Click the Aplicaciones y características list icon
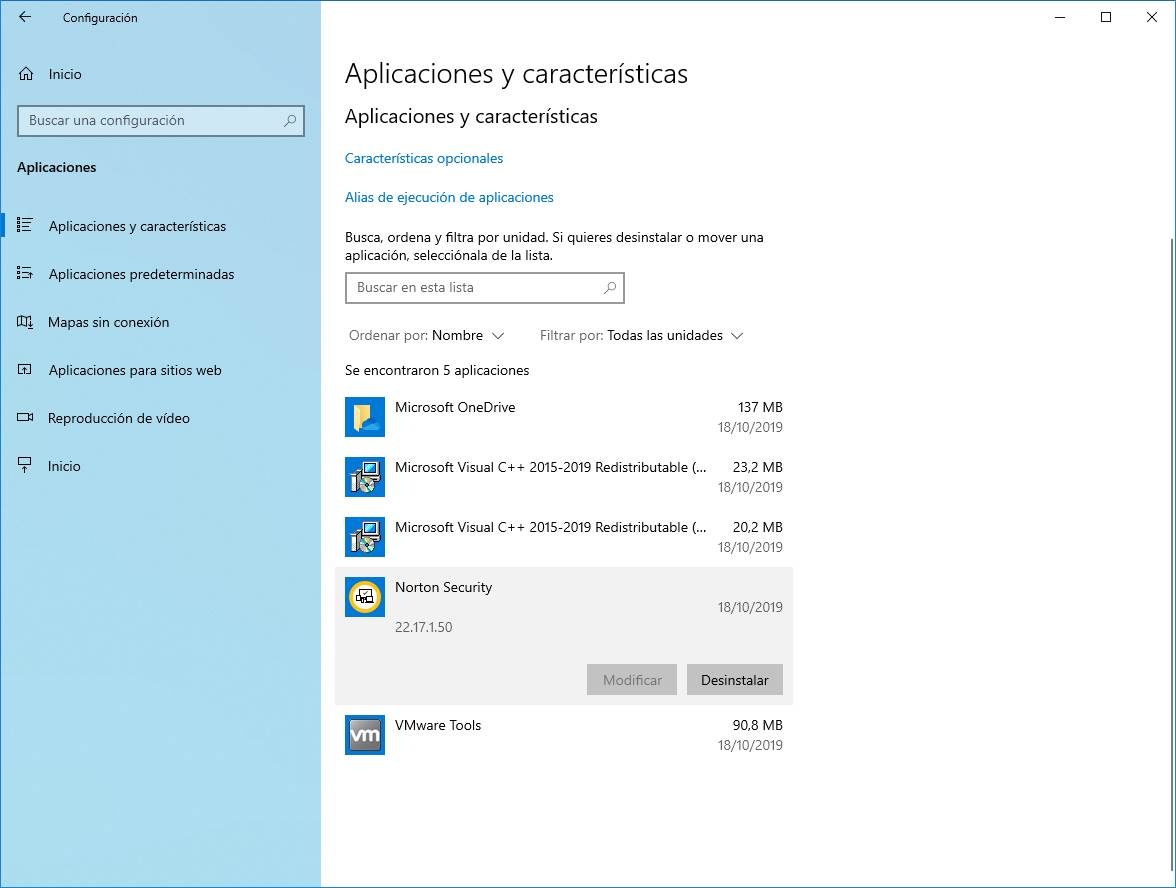Viewport: 1176px width, 888px height. 25,225
